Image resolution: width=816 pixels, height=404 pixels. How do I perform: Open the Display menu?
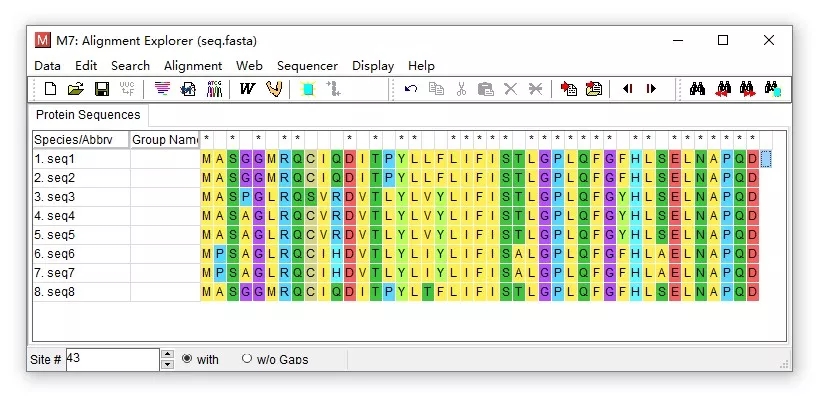[x=373, y=66]
